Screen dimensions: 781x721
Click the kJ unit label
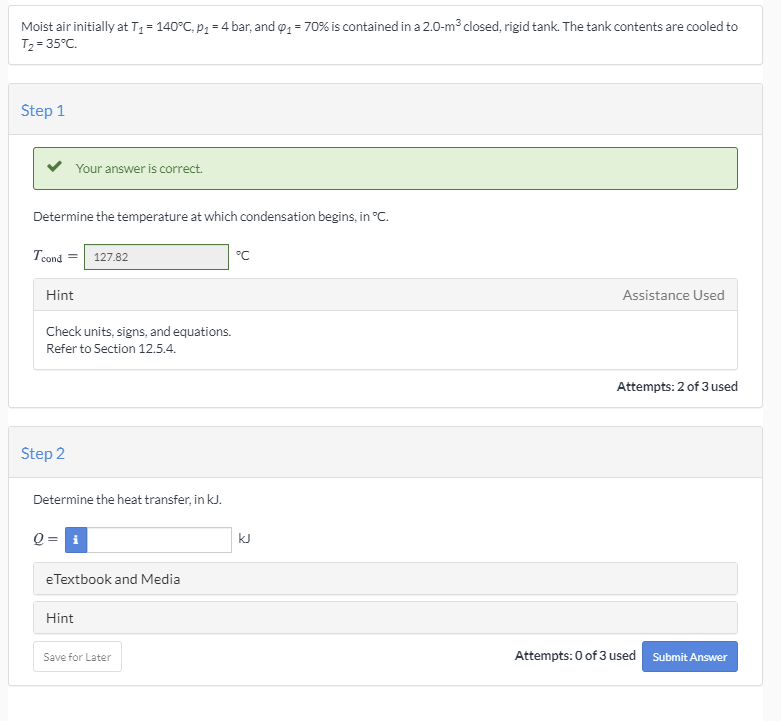(x=245, y=539)
